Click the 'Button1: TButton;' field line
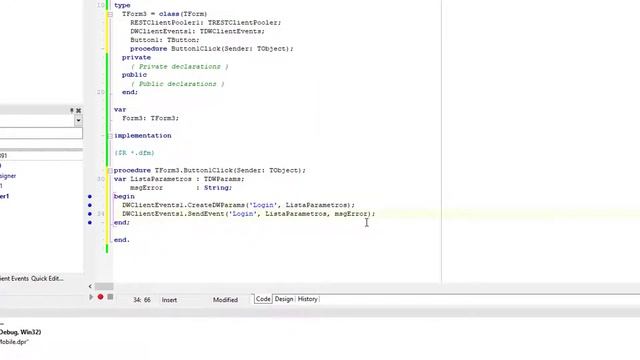Viewport: 640px width, 360px height. (165, 40)
